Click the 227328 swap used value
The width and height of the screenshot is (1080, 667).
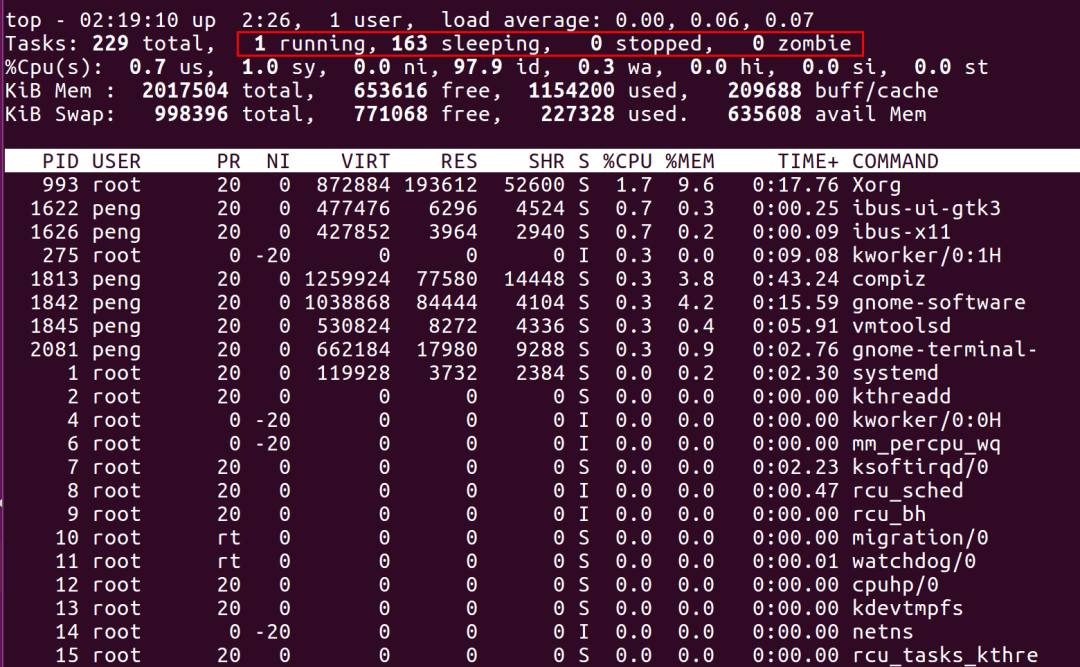(577, 114)
